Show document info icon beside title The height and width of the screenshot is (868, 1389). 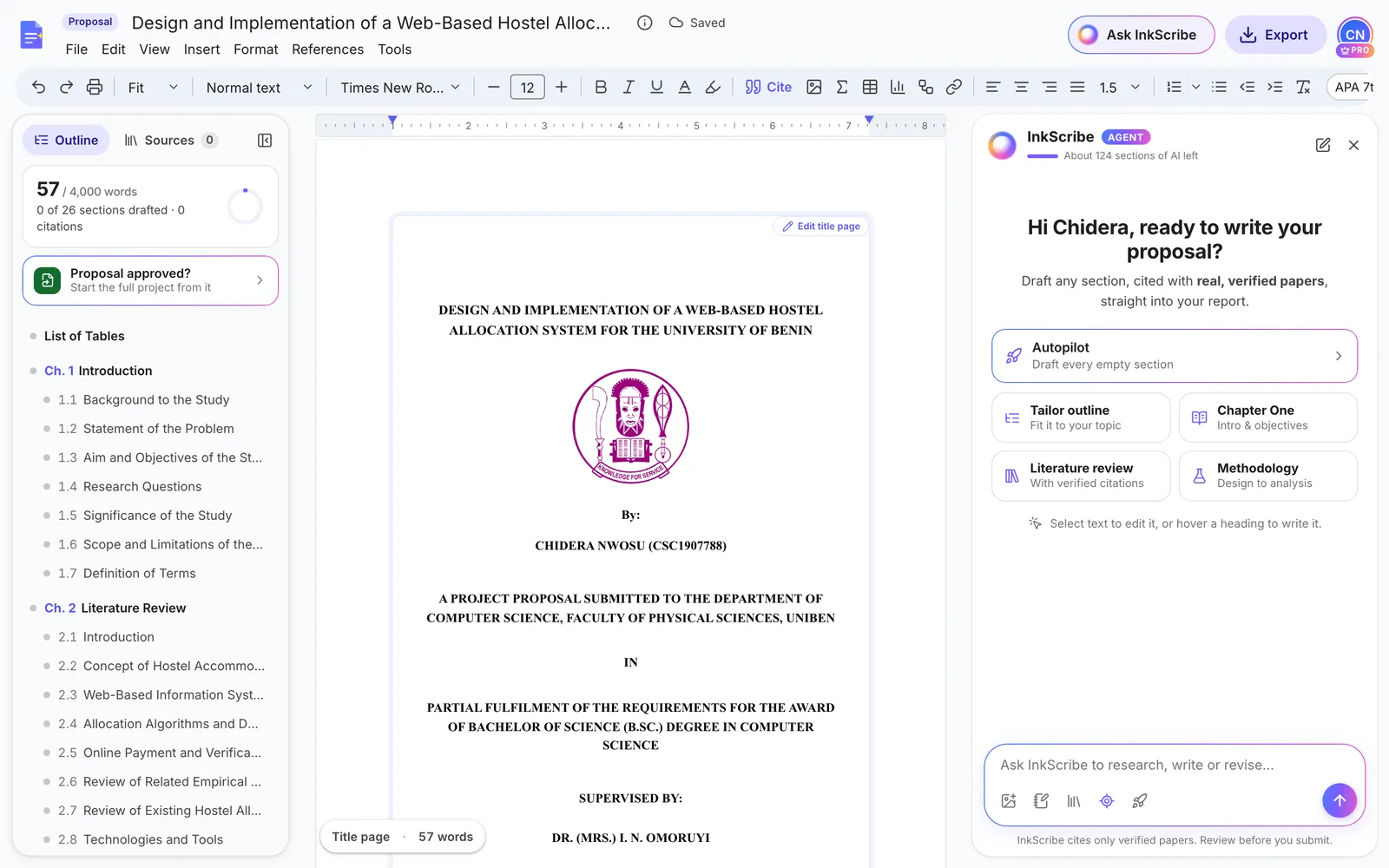point(644,23)
